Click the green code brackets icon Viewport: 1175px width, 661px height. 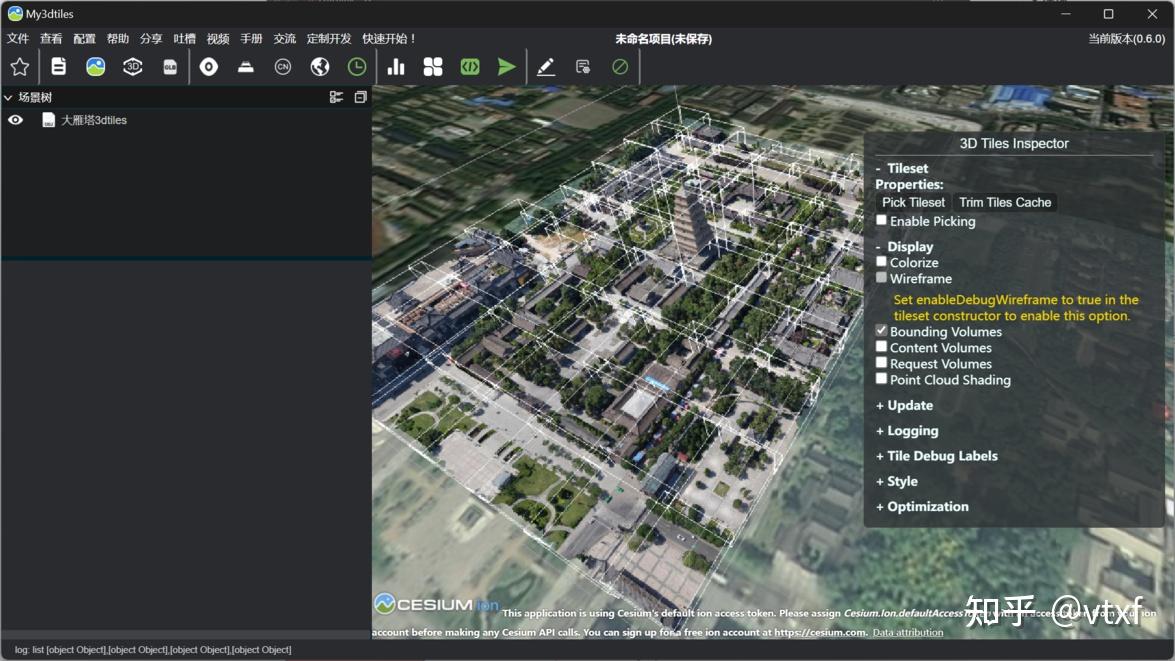(x=470, y=67)
